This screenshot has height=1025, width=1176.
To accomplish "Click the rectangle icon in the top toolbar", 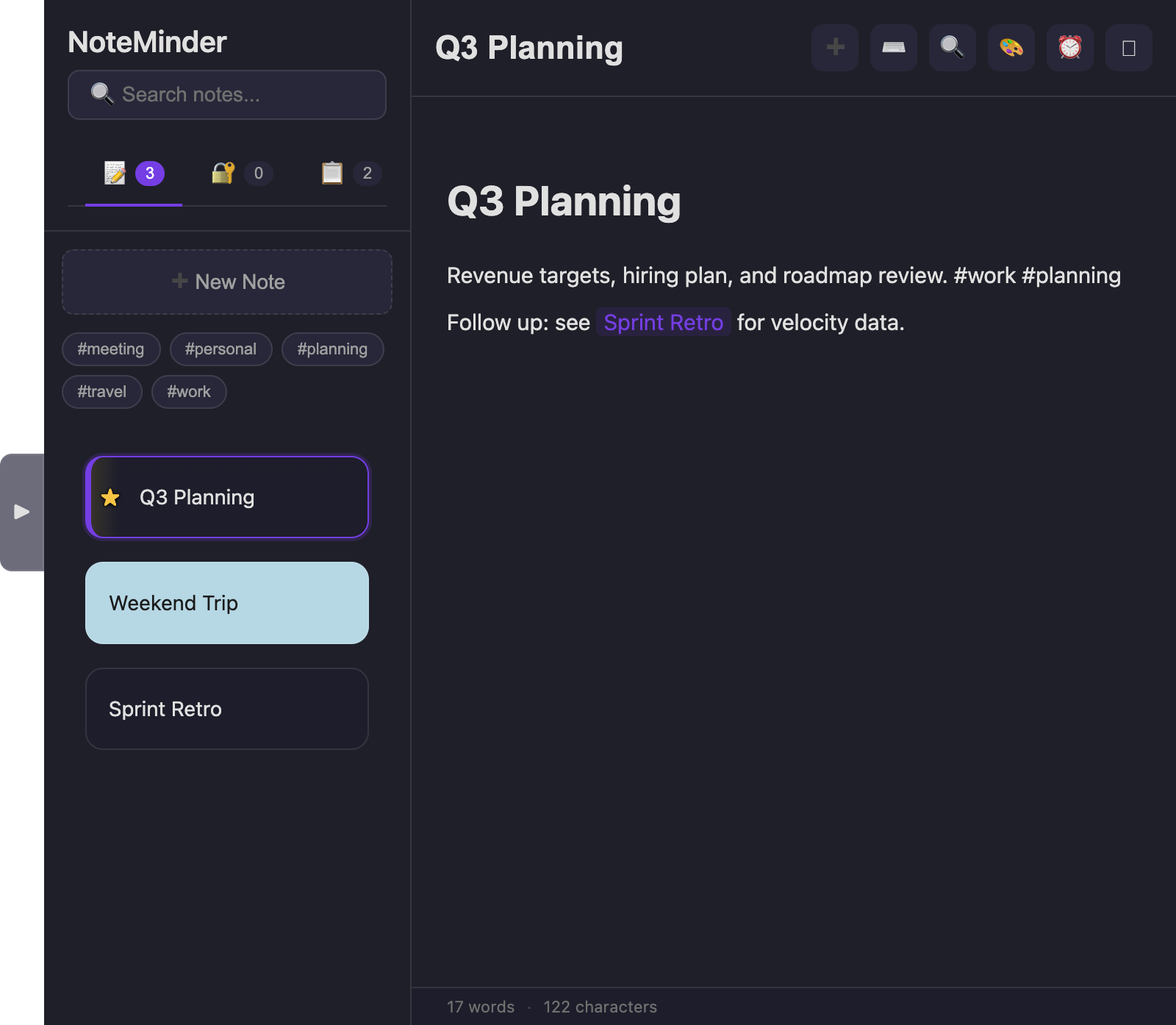I will (x=1129, y=48).
